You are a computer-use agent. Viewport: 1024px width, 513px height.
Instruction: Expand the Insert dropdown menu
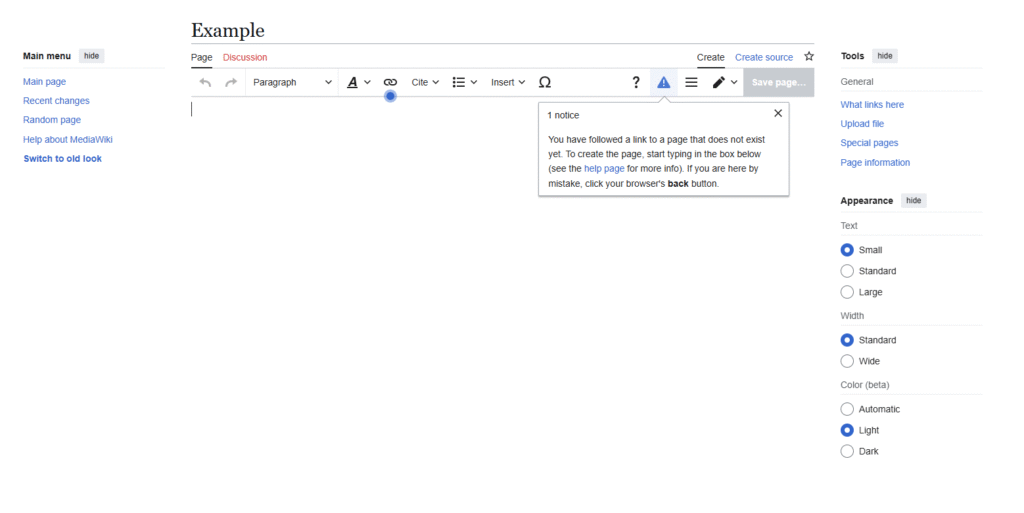508,82
